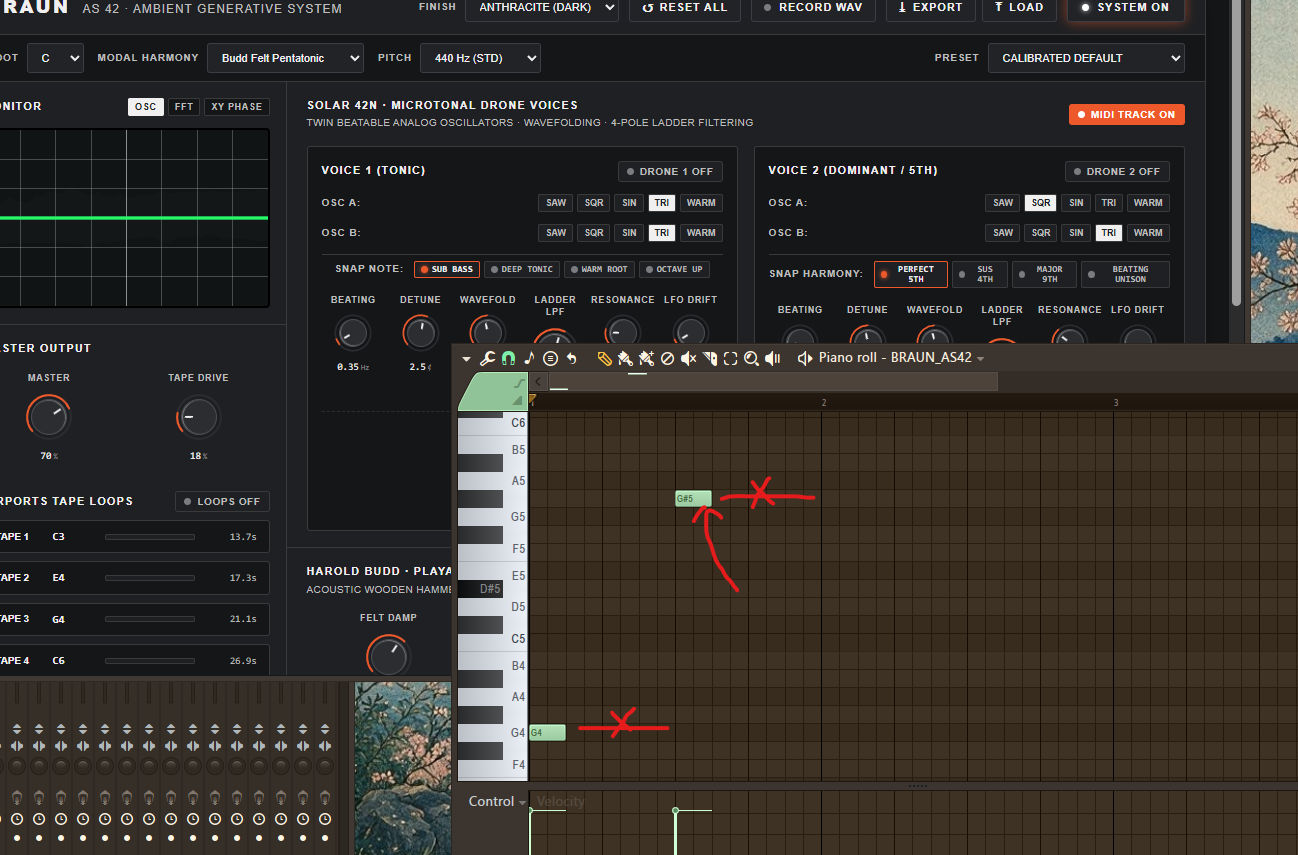This screenshot has height=855, width=1298.
Task: Open piano roll wrench tools menu
Action: [488, 358]
